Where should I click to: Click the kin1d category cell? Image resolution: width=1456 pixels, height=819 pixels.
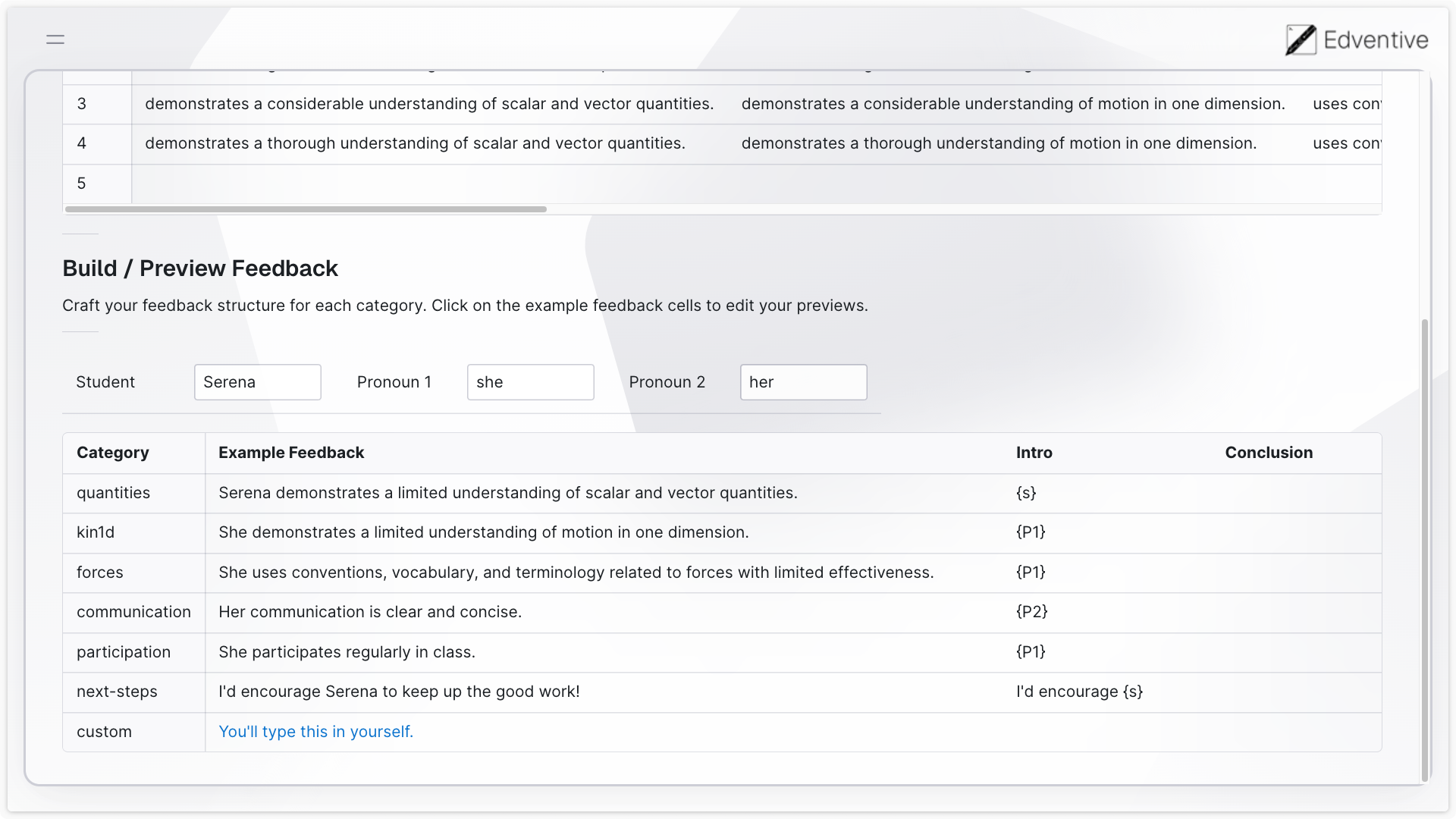tap(134, 532)
